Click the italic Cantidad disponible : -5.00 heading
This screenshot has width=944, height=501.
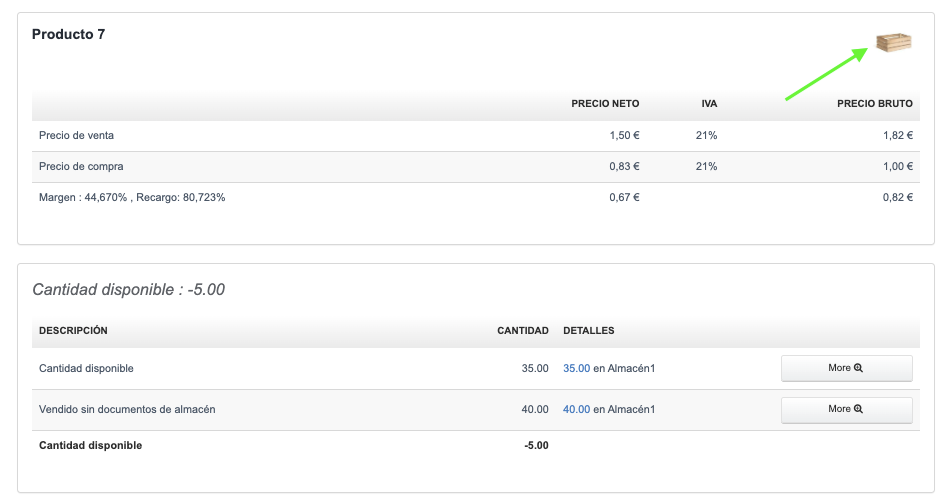click(x=128, y=290)
